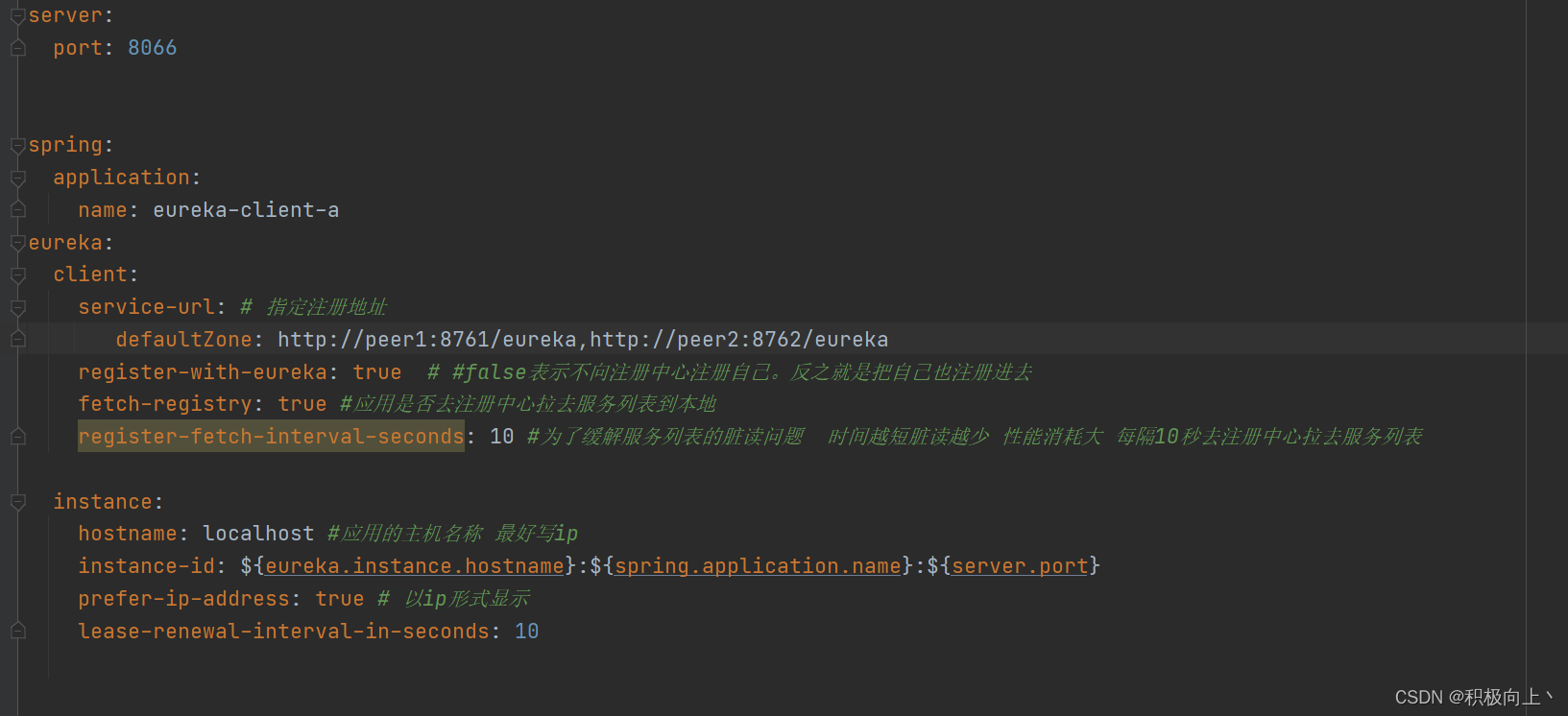Click fold end marker beside register-fetch-interval-seconds line

pos(17,437)
